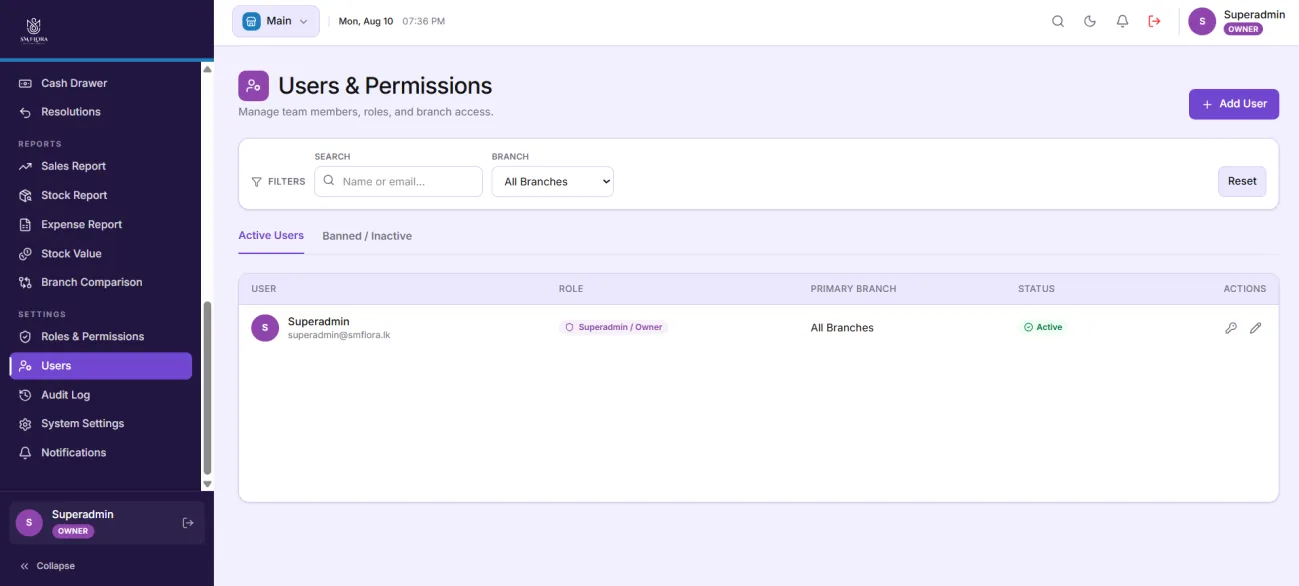Viewport: 1299px width, 586px height.
Task: Switch to the Active Users tab
Action: [x=271, y=236]
